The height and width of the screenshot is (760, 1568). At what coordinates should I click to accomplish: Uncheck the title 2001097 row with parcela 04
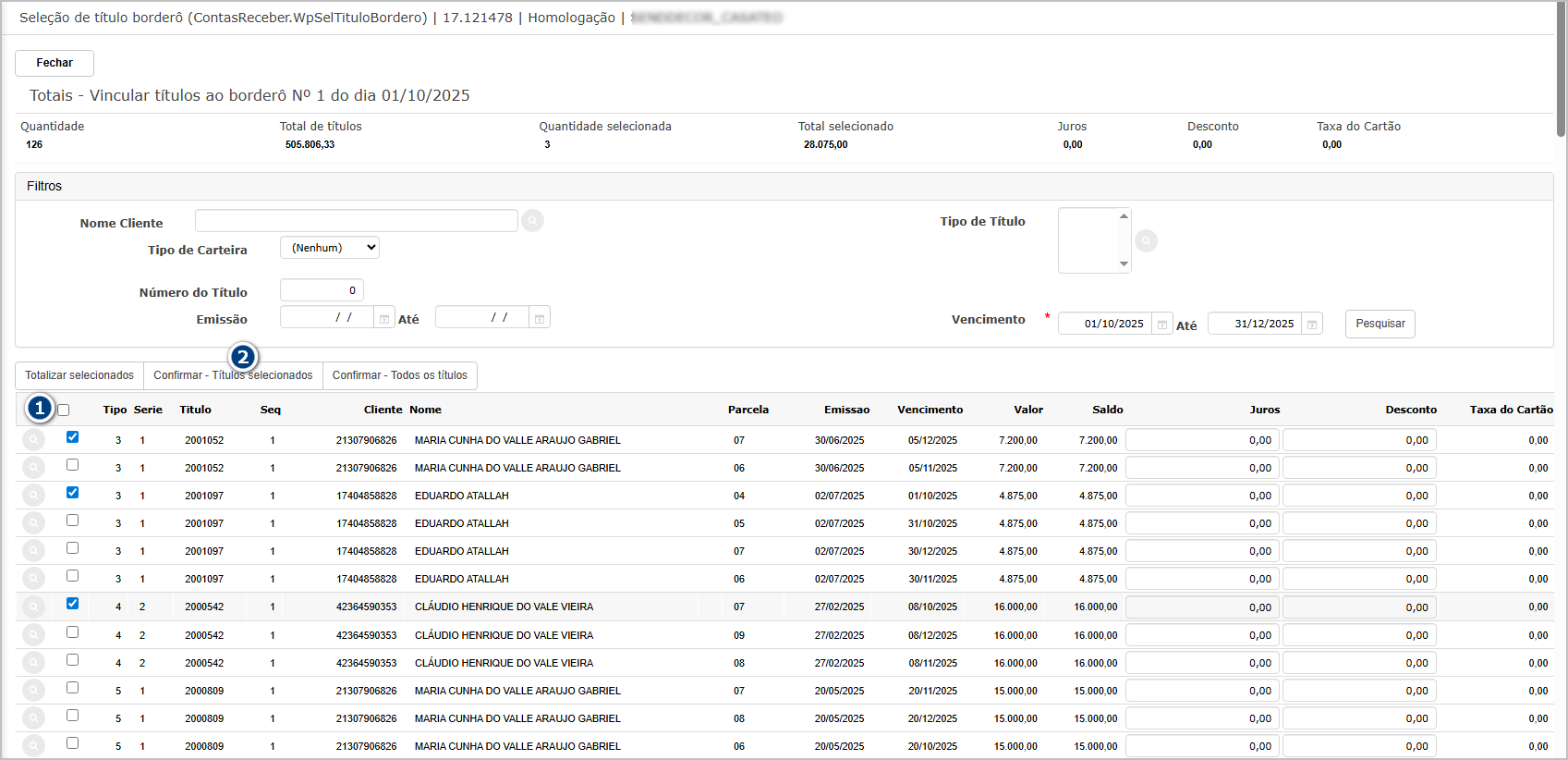[x=72, y=493]
